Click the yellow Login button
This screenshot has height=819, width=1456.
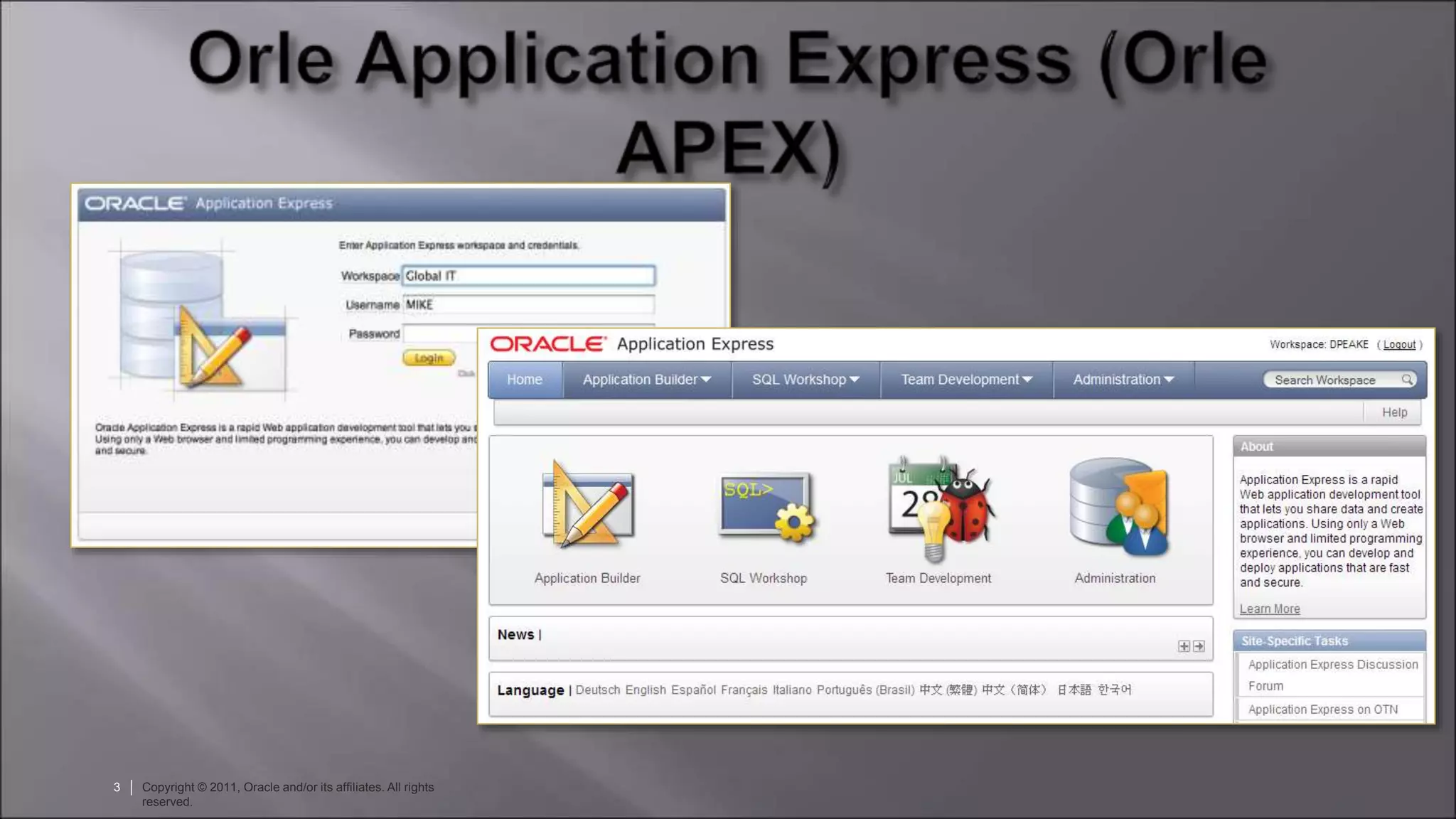(x=429, y=358)
